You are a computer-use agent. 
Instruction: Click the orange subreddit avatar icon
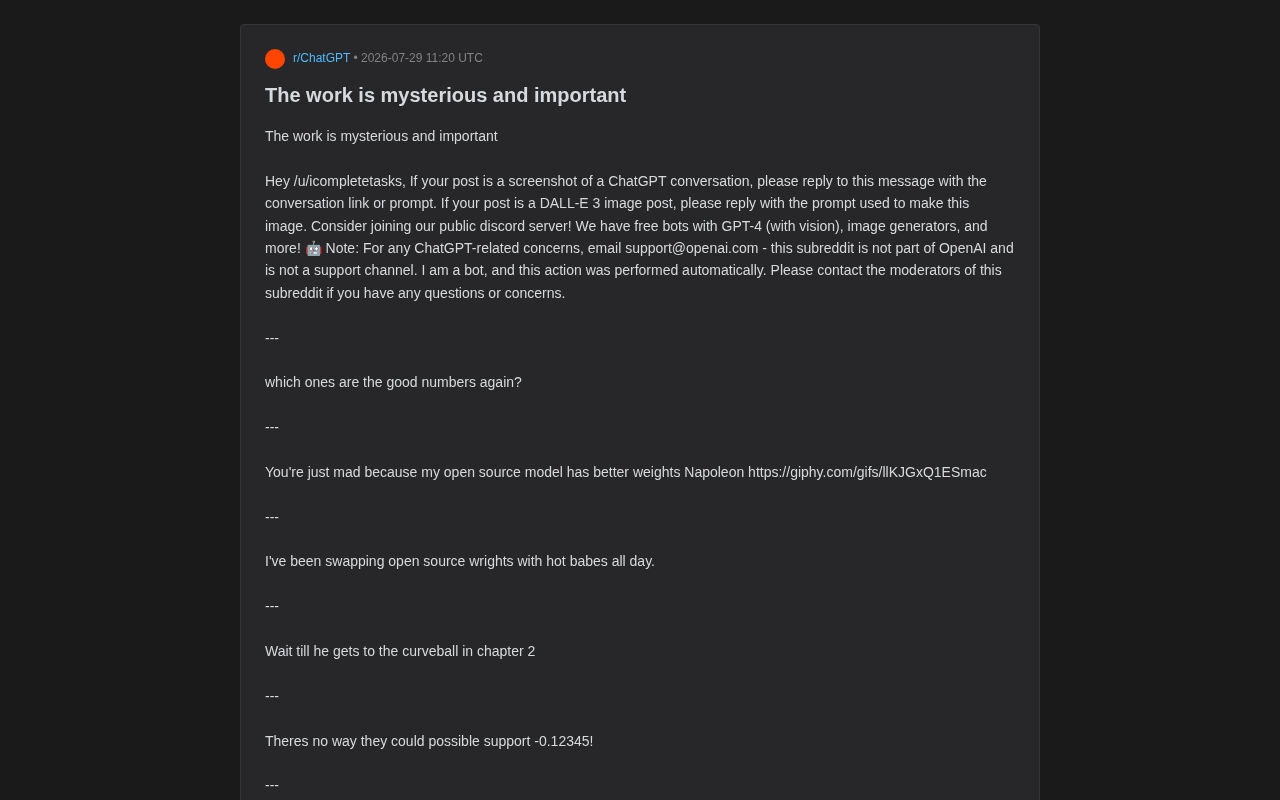pyautogui.click(x=275, y=59)
